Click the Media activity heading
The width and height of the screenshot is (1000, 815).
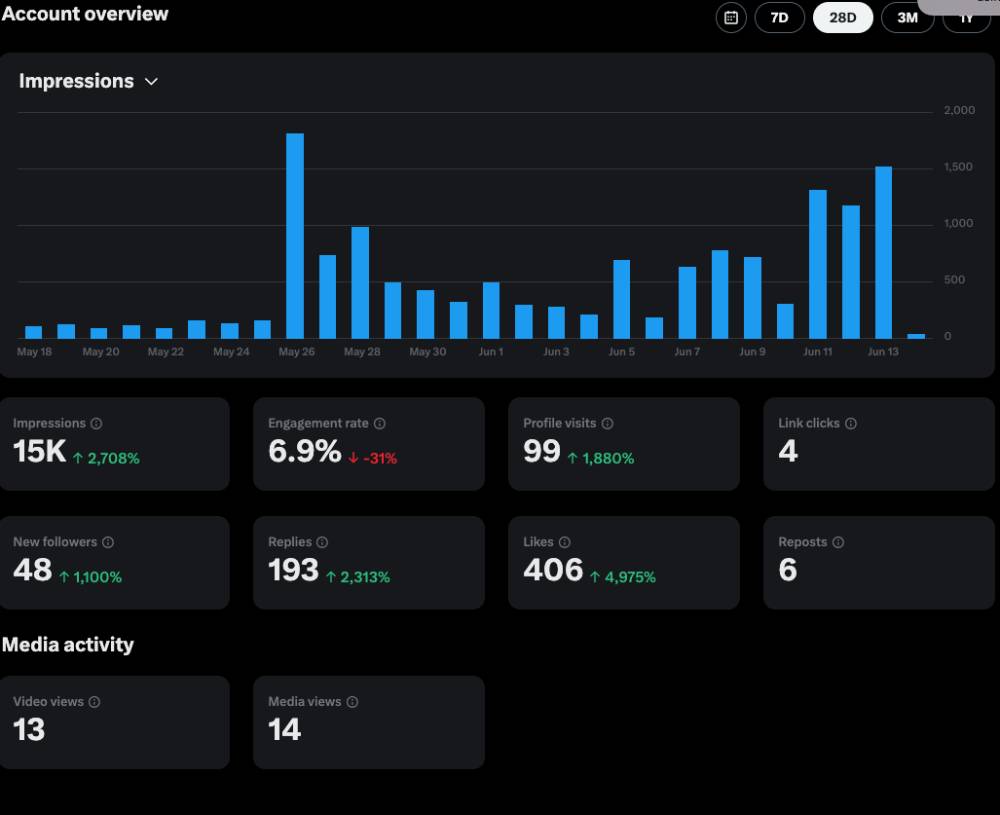[x=68, y=644]
